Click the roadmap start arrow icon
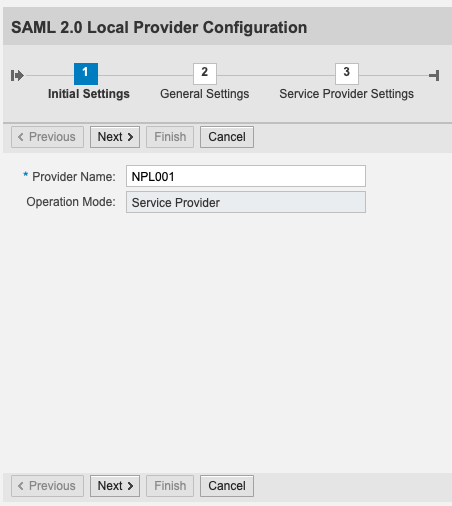The width and height of the screenshot is (452, 506). 17,75
